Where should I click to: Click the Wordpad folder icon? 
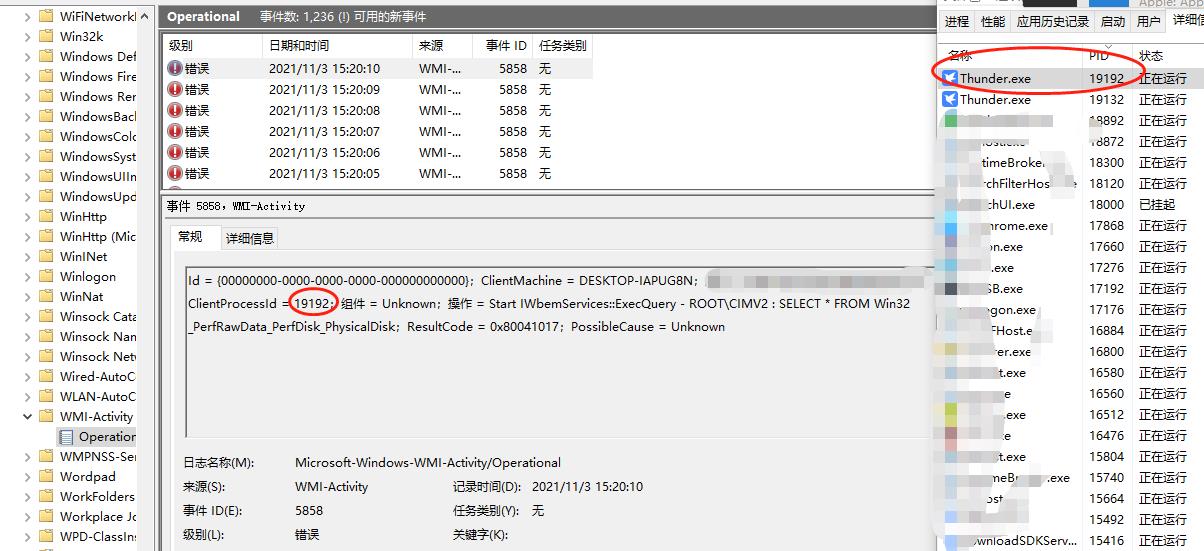click(x=46, y=477)
